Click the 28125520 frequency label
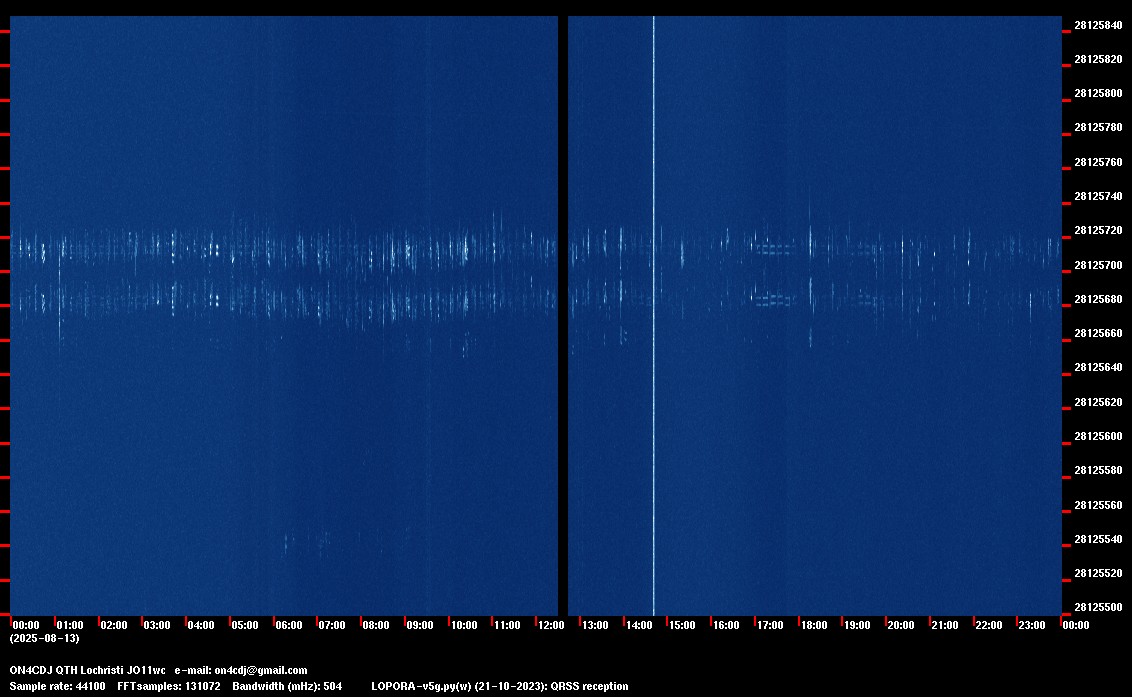 (1098, 573)
